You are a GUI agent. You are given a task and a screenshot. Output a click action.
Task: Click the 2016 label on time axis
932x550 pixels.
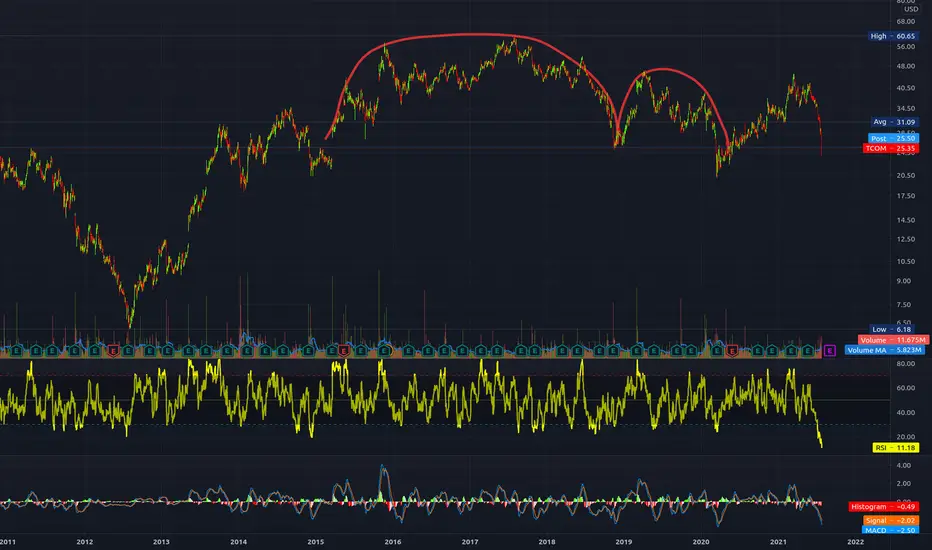pyautogui.click(x=393, y=542)
